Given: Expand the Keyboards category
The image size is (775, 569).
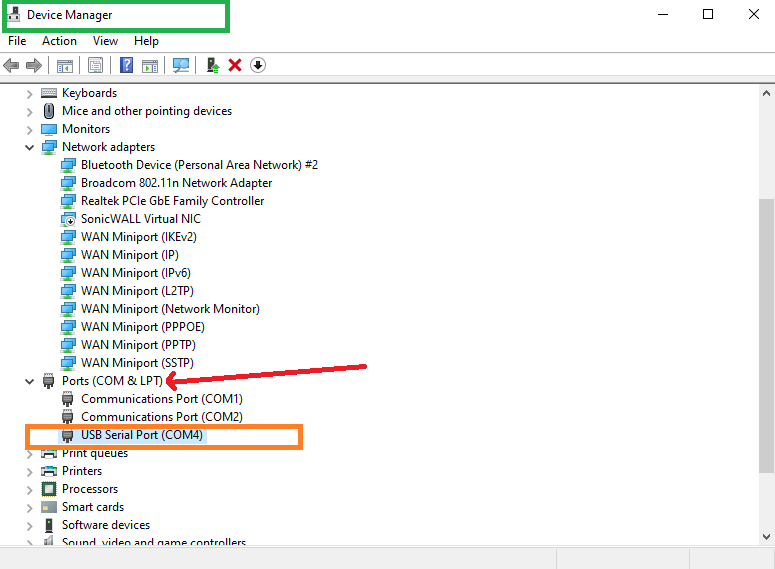Looking at the screenshot, I should (x=30, y=93).
